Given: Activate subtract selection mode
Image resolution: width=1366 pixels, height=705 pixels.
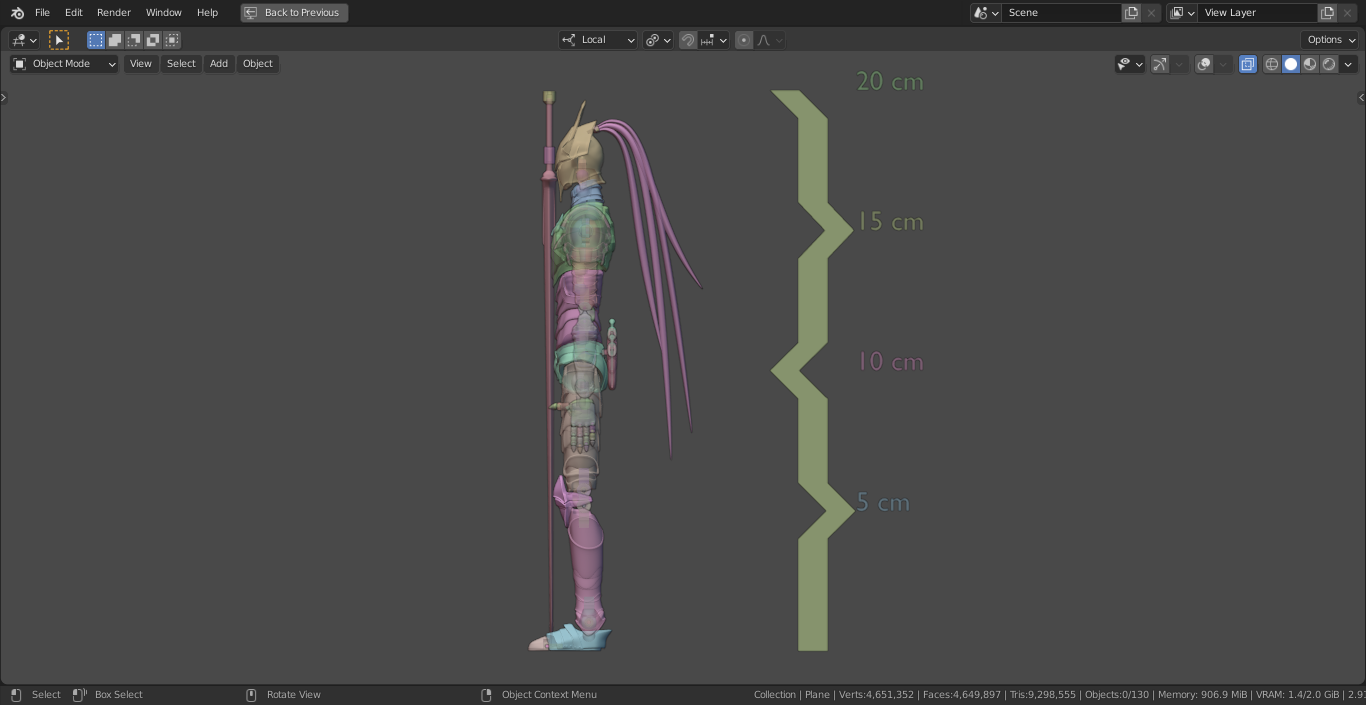Looking at the screenshot, I should [x=133, y=40].
